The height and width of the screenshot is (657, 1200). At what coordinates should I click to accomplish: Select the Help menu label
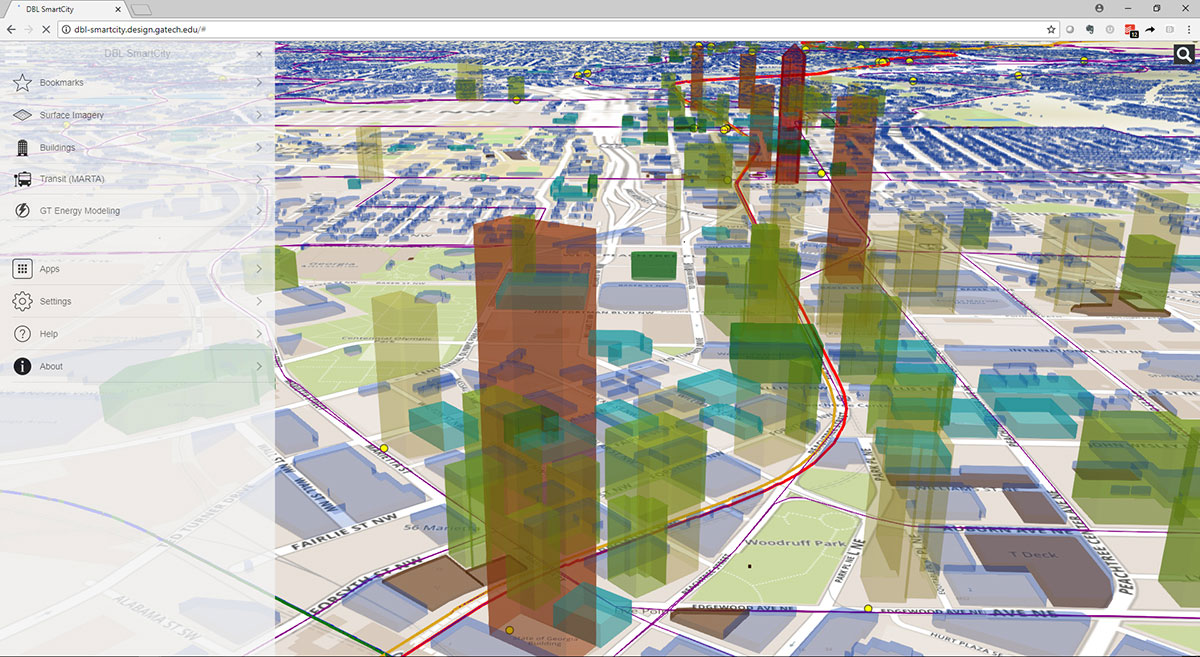49,334
